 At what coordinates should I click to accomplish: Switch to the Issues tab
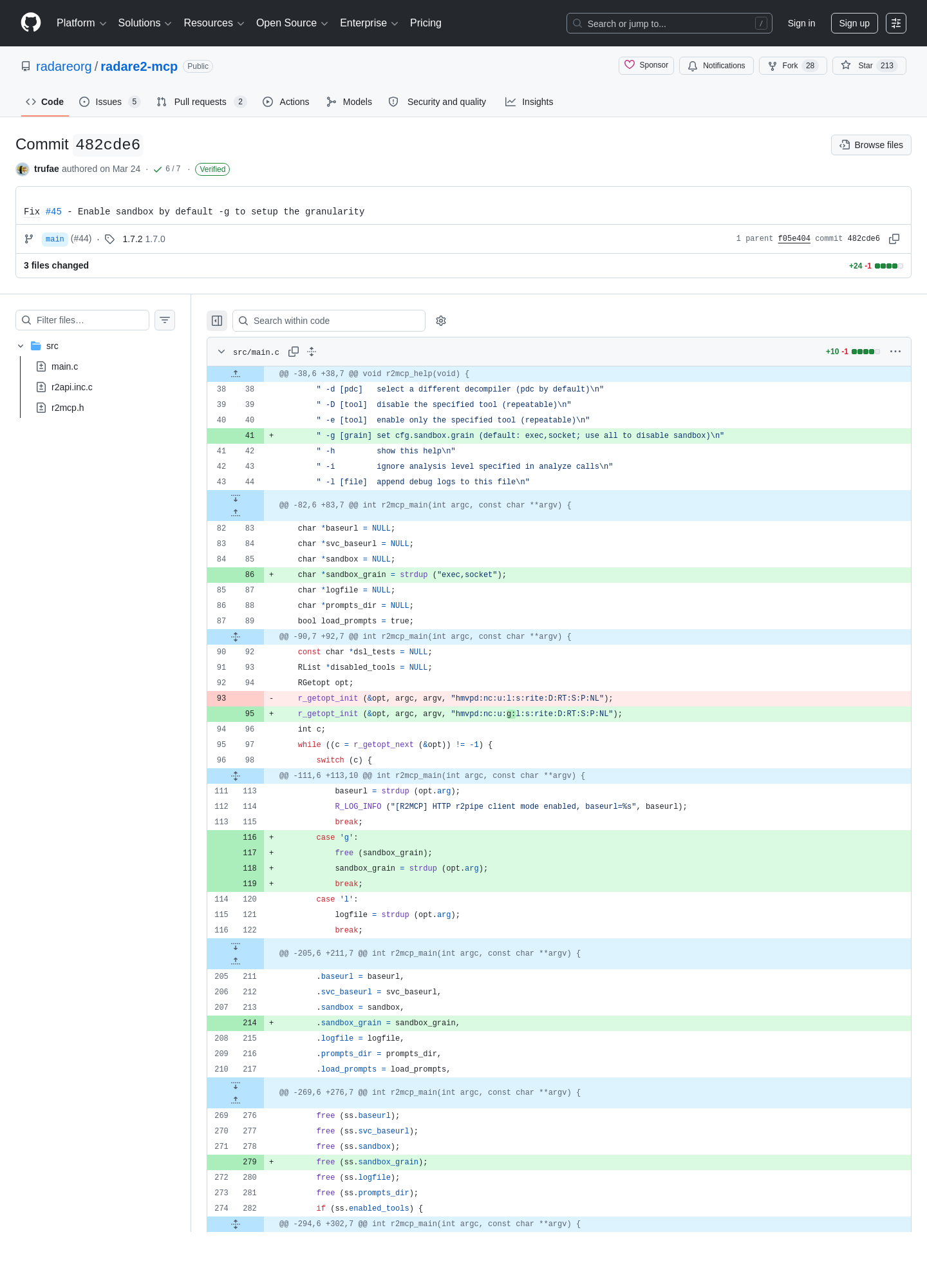[x=109, y=102]
